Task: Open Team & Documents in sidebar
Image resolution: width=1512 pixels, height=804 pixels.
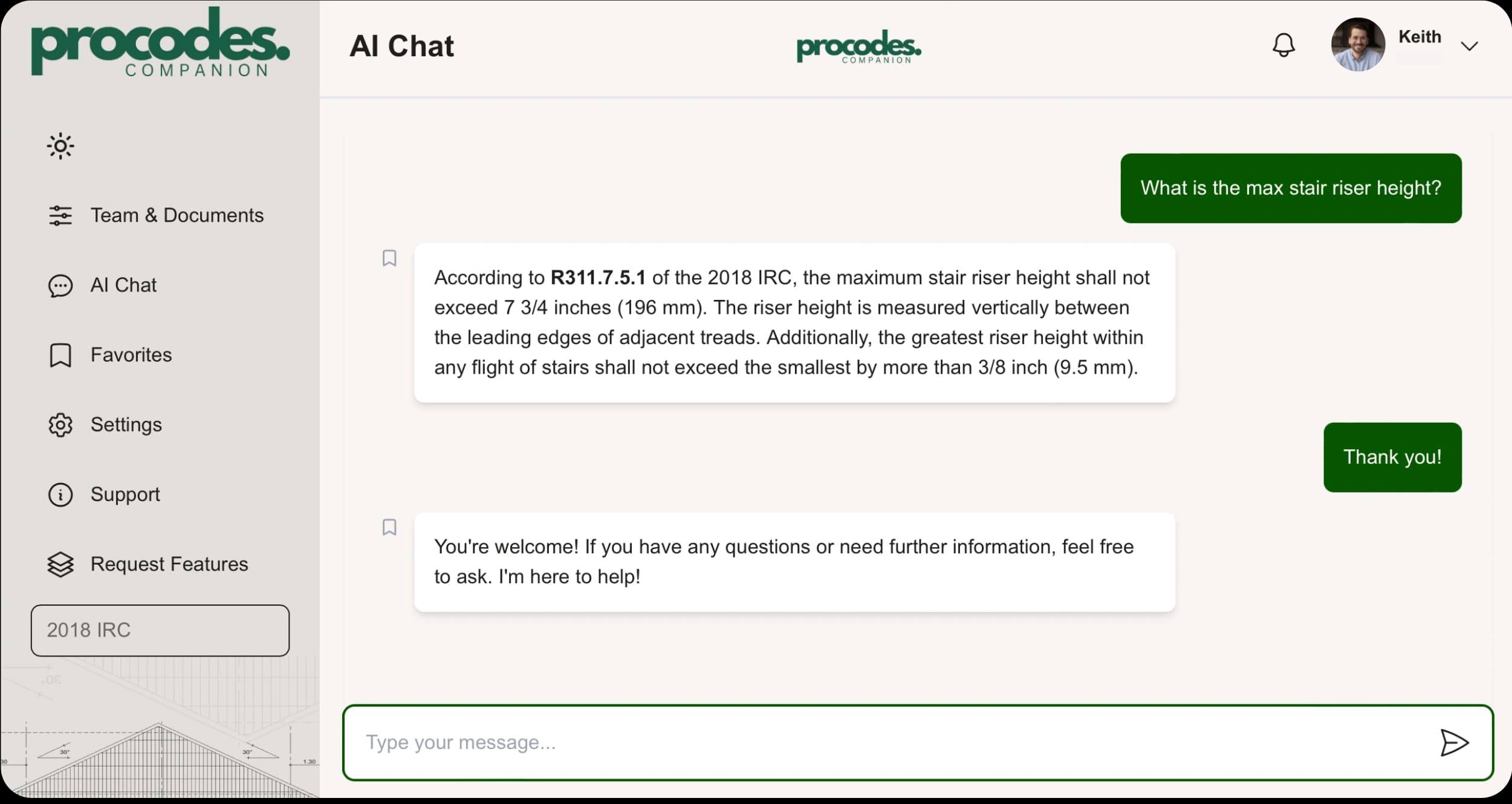Action: pos(156,216)
